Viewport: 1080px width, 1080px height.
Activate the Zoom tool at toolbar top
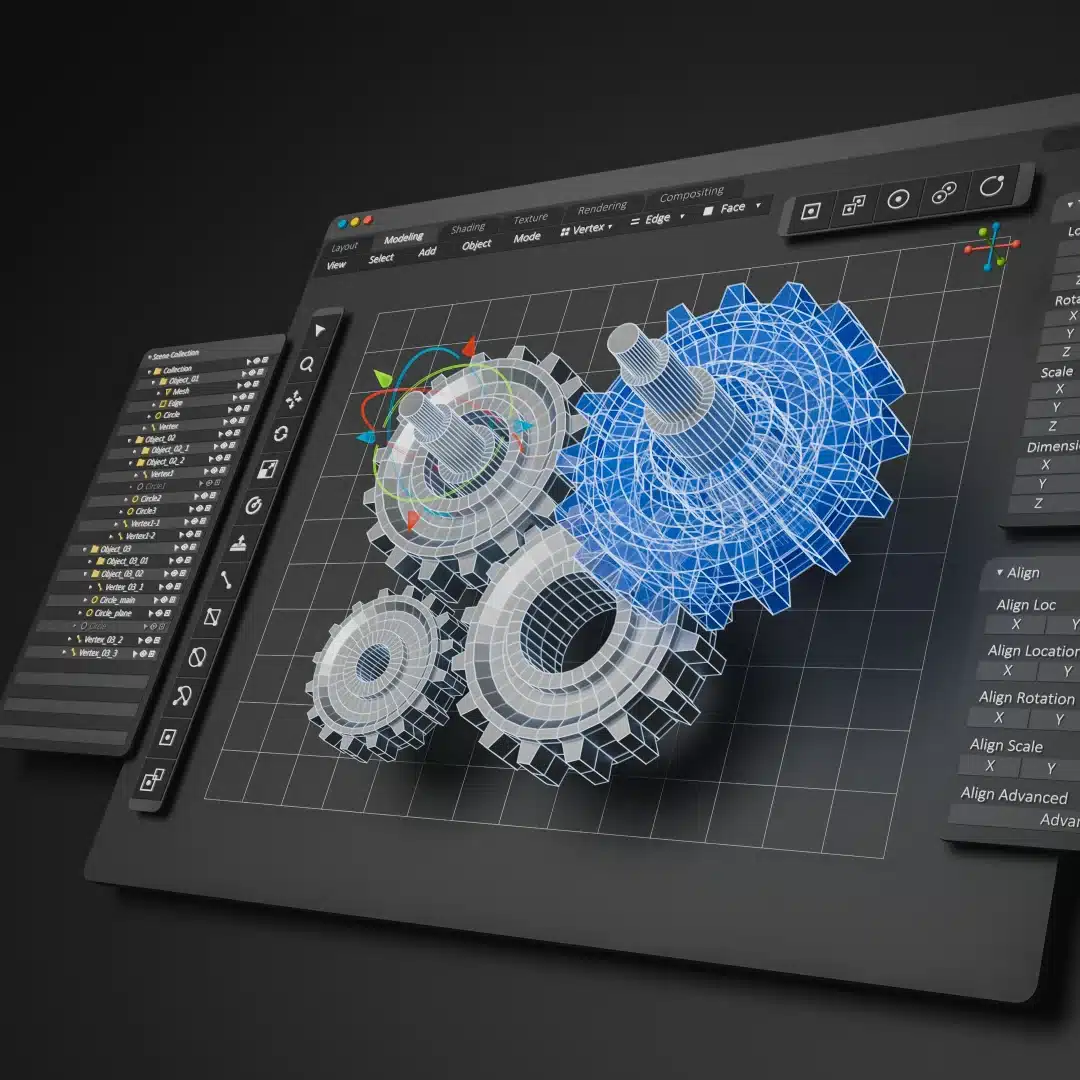(306, 364)
